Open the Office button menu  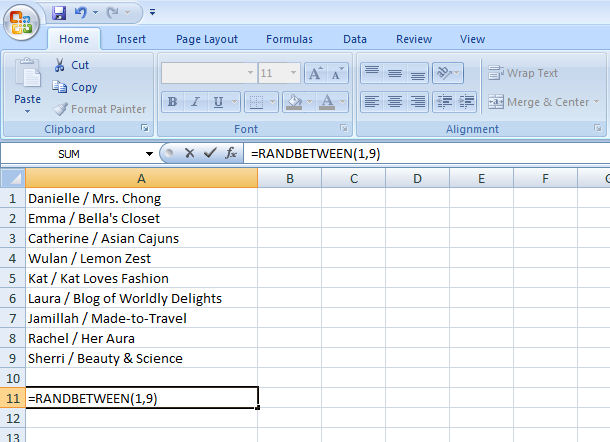[21, 23]
